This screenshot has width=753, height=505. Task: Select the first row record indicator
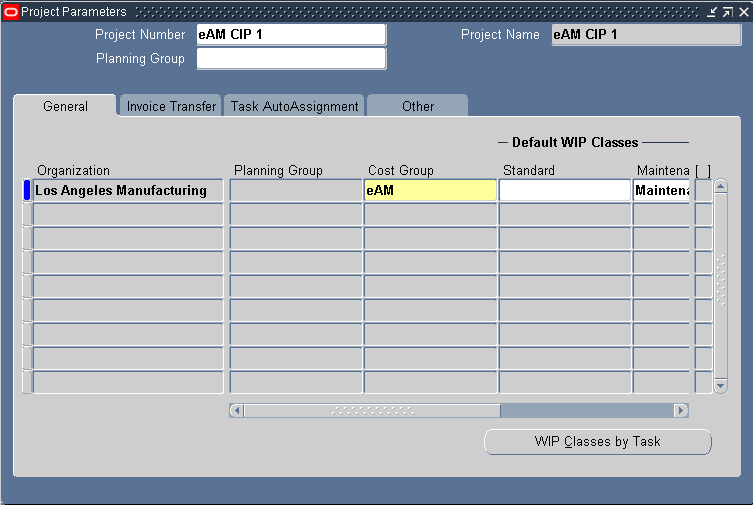(x=27, y=190)
